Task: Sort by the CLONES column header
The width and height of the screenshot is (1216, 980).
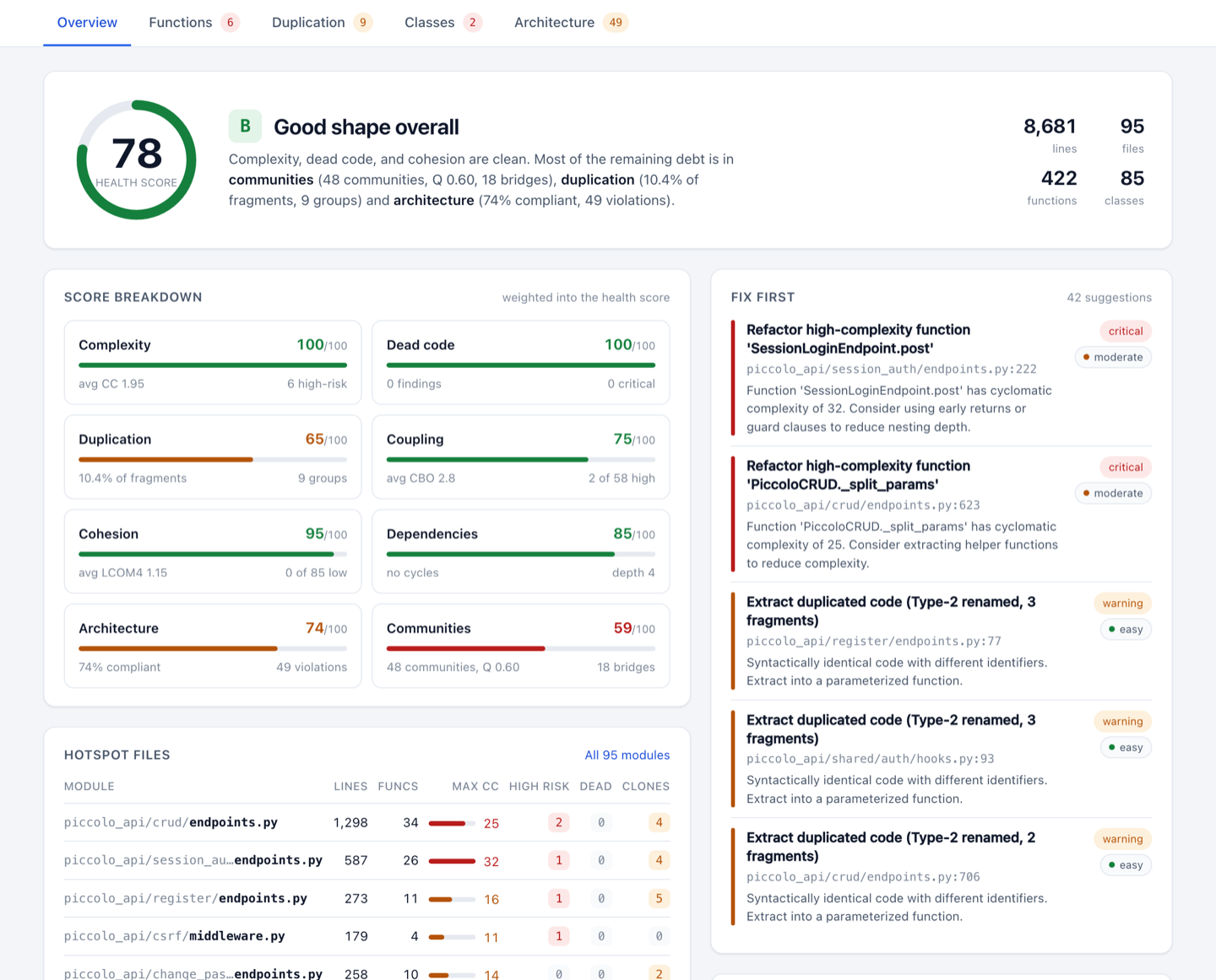Action: pos(646,787)
